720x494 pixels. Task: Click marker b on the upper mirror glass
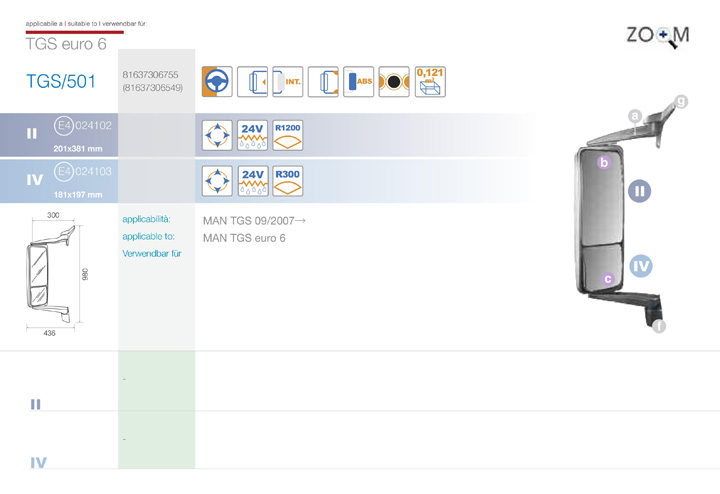point(603,162)
